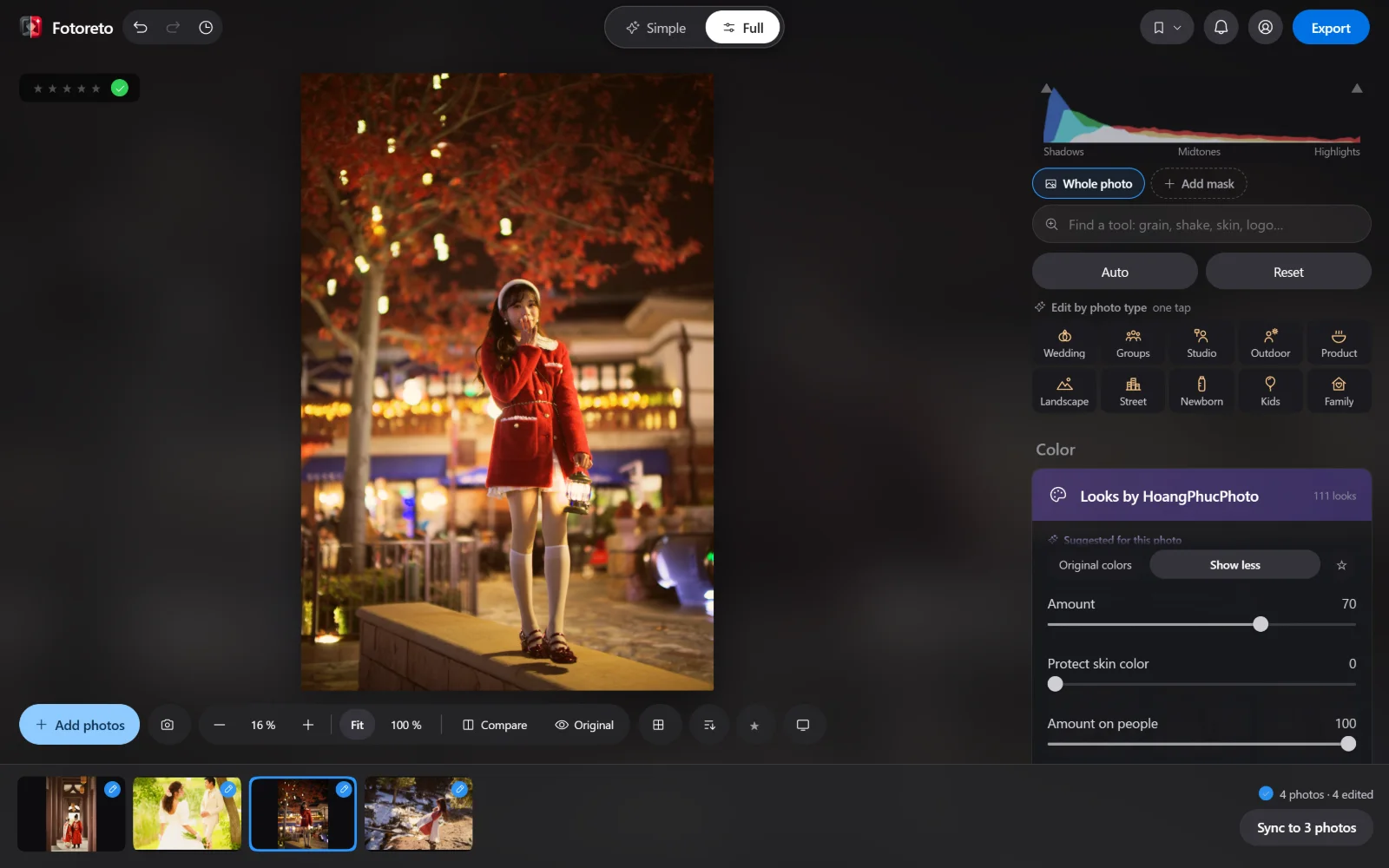Image resolution: width=1389 pixels, height=868 pixels.
Task: Select Whole photo editing scope
Action: coord(1089,184)
